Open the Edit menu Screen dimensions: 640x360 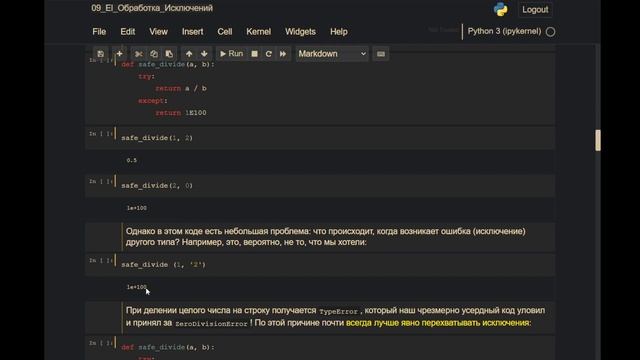[x=127, y=31]
